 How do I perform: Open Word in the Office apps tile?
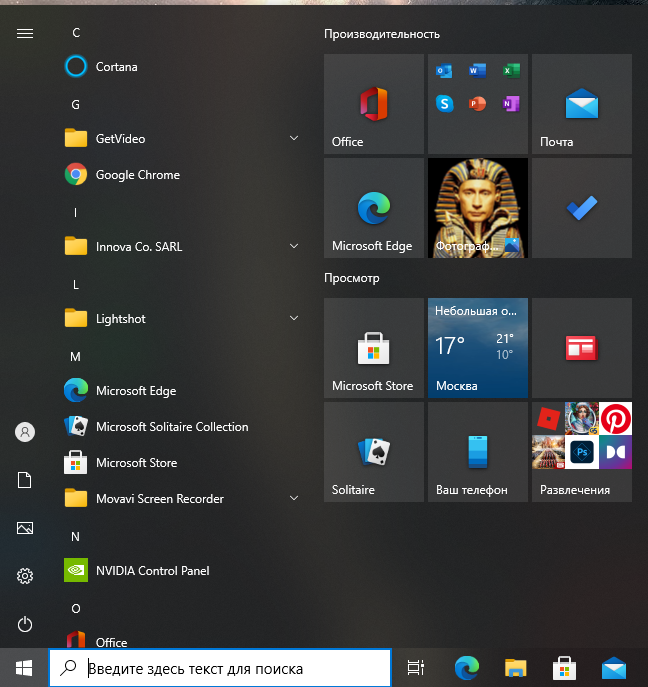[477, 71]
